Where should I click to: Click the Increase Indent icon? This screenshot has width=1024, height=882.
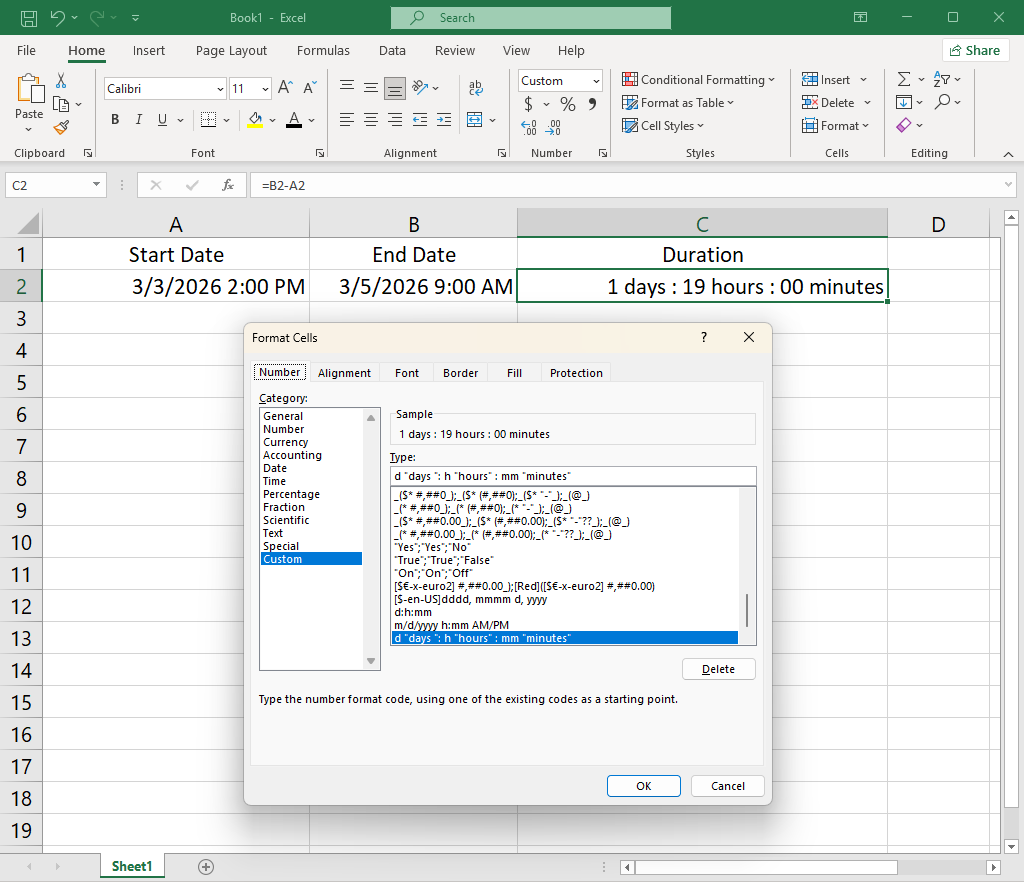(444, 119)
